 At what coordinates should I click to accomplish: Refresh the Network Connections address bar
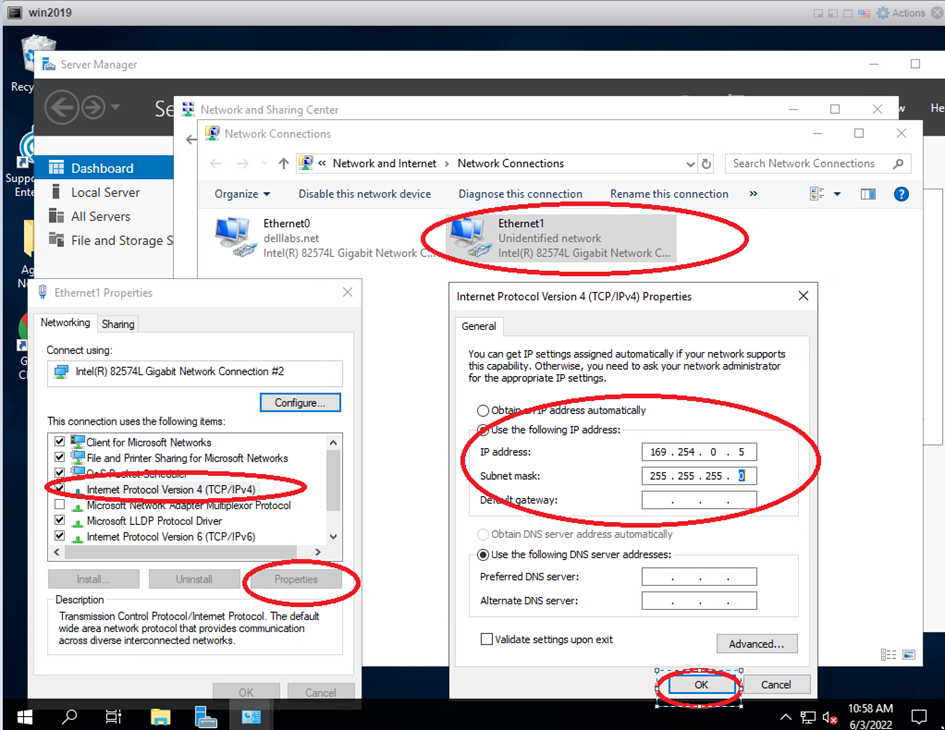click(x=707, y=164)
